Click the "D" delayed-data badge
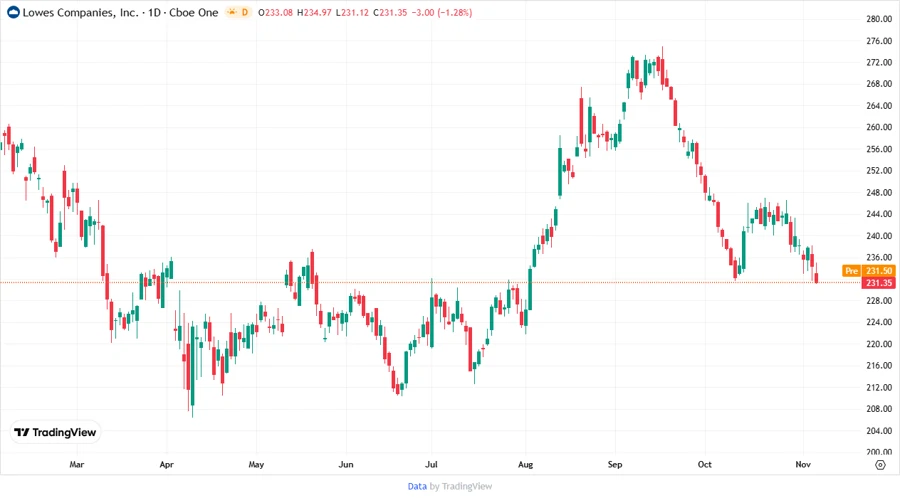 coord(245,12)
